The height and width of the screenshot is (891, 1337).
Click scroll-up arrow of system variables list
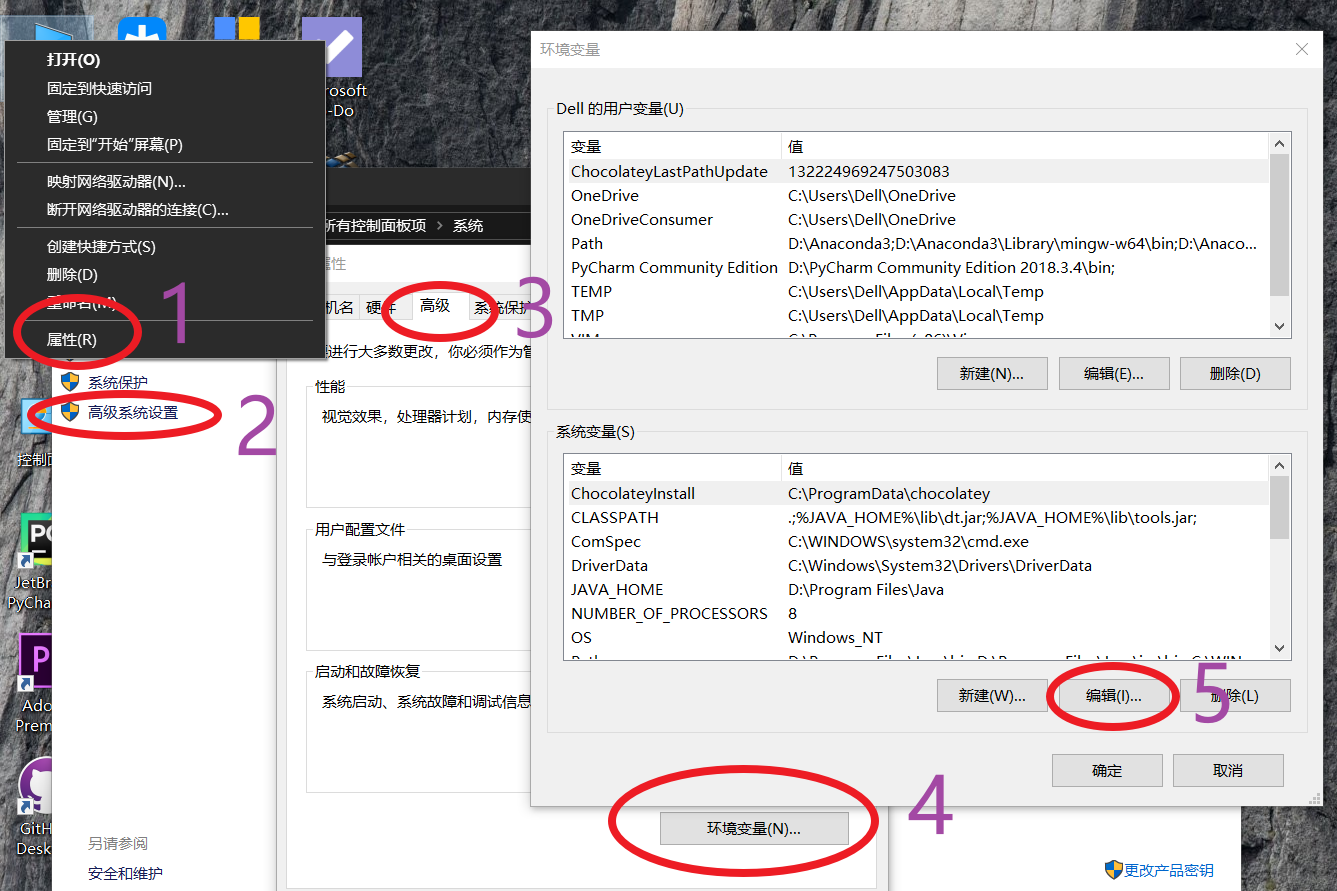tap(1279, 465)
